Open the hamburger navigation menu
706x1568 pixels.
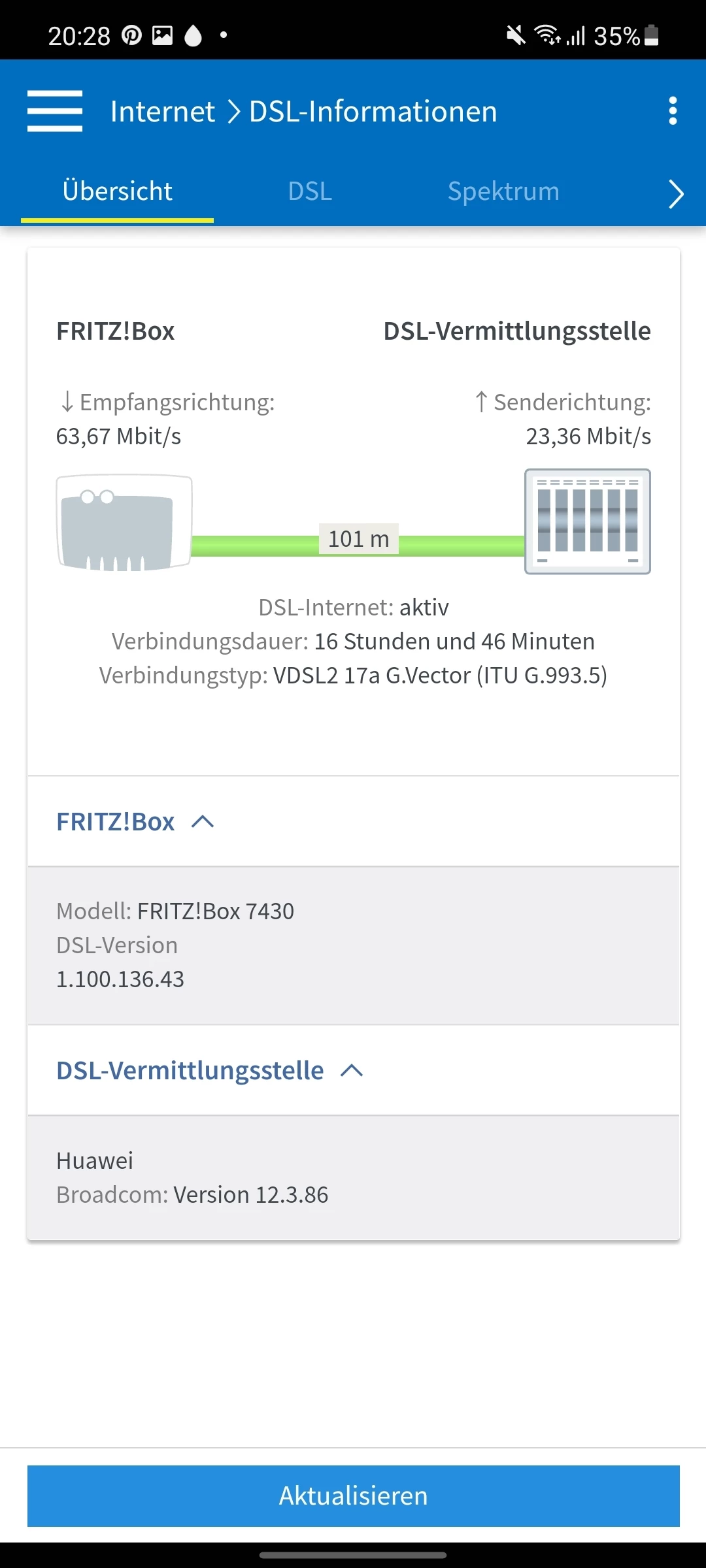pos(55,111)
